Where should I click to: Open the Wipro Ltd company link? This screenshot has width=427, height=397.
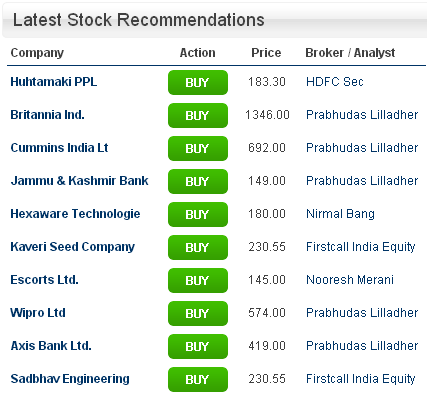[38, 313]
